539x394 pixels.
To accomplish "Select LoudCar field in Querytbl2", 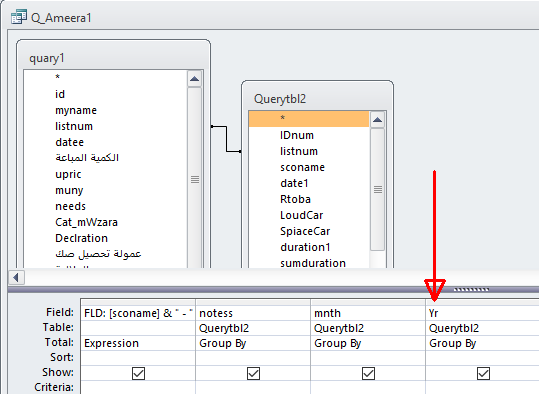I will (x=309, y=215).
